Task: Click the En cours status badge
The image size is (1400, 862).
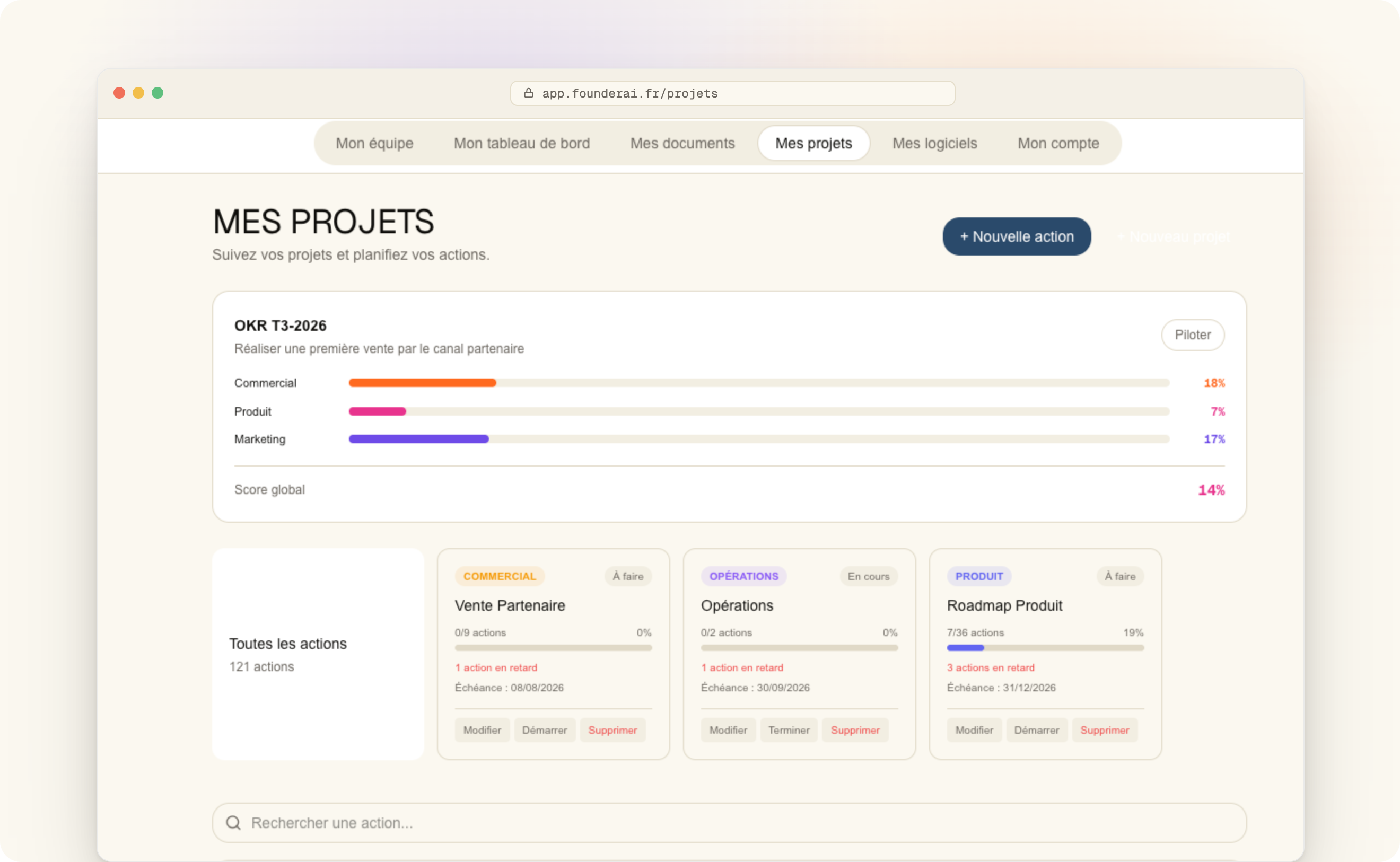Action: click(x=869, y=576)
